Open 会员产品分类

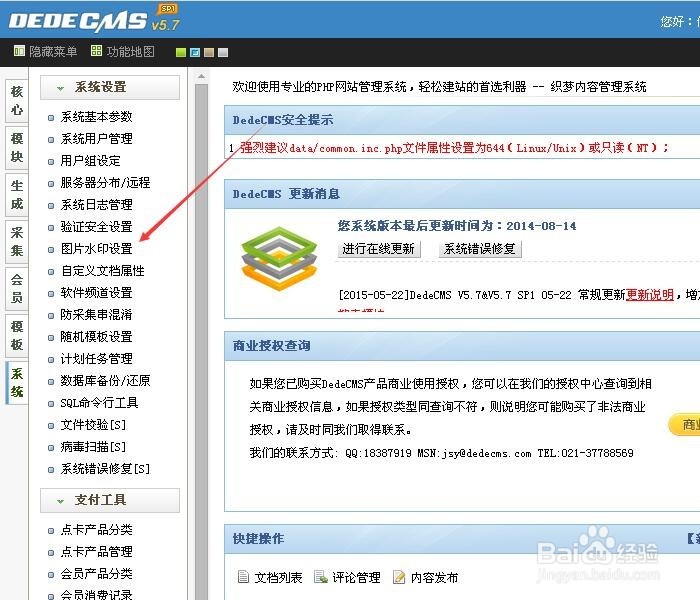click(96, 574)
